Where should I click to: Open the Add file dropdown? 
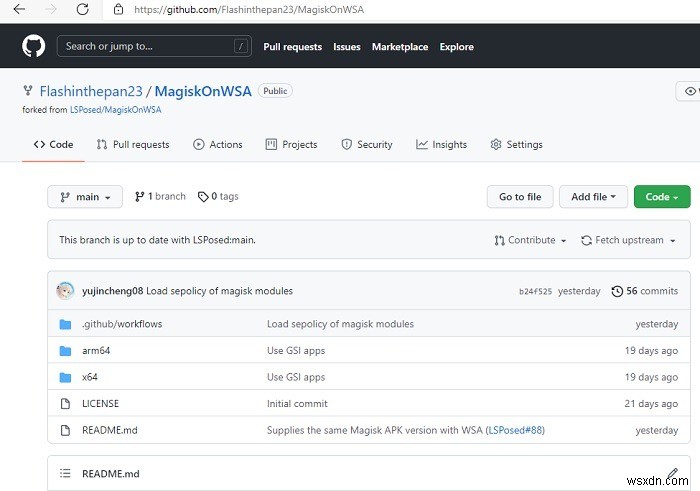tap(593, 197)
